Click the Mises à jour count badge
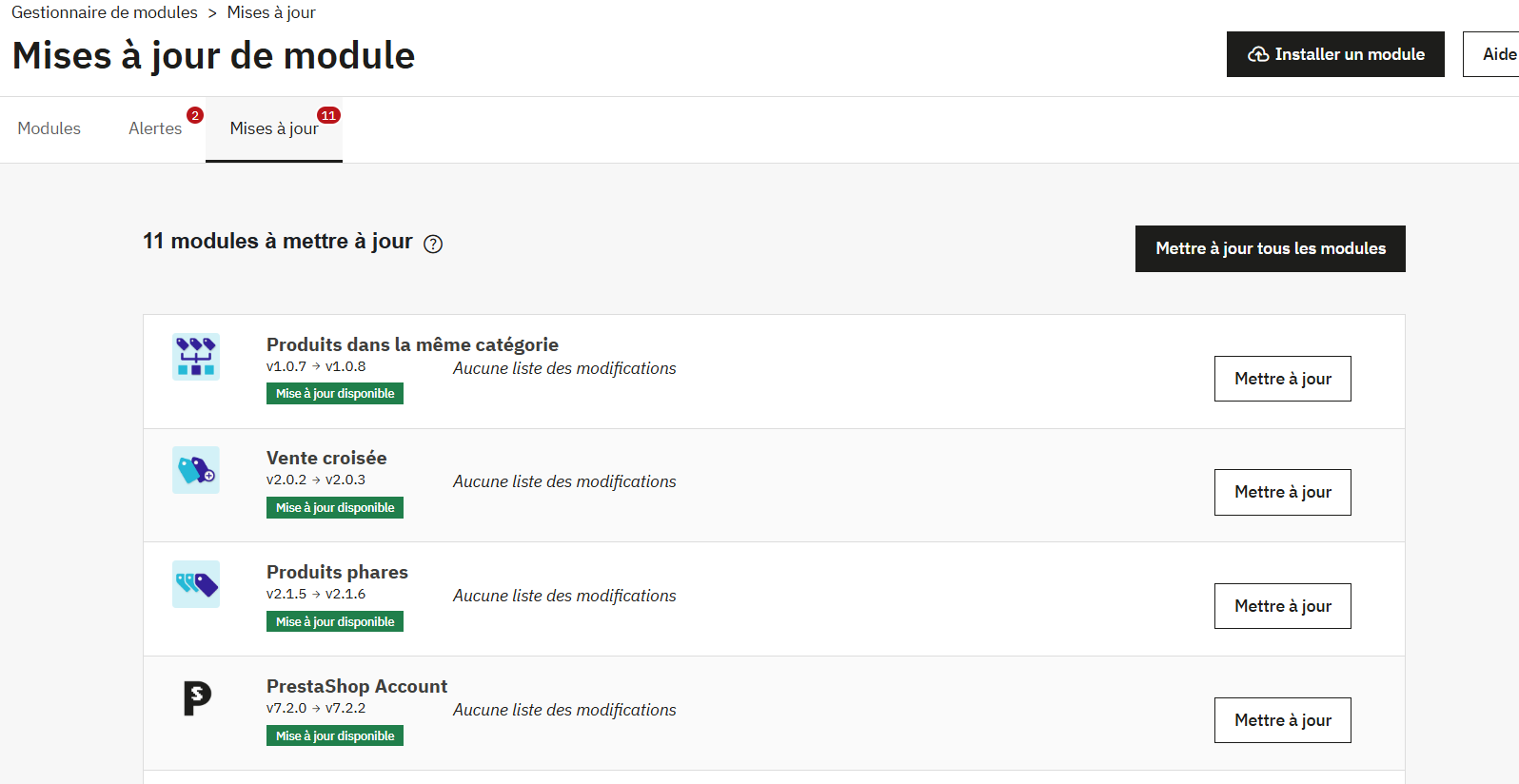The image size is (1519, 784). click(x=328, y=115)
